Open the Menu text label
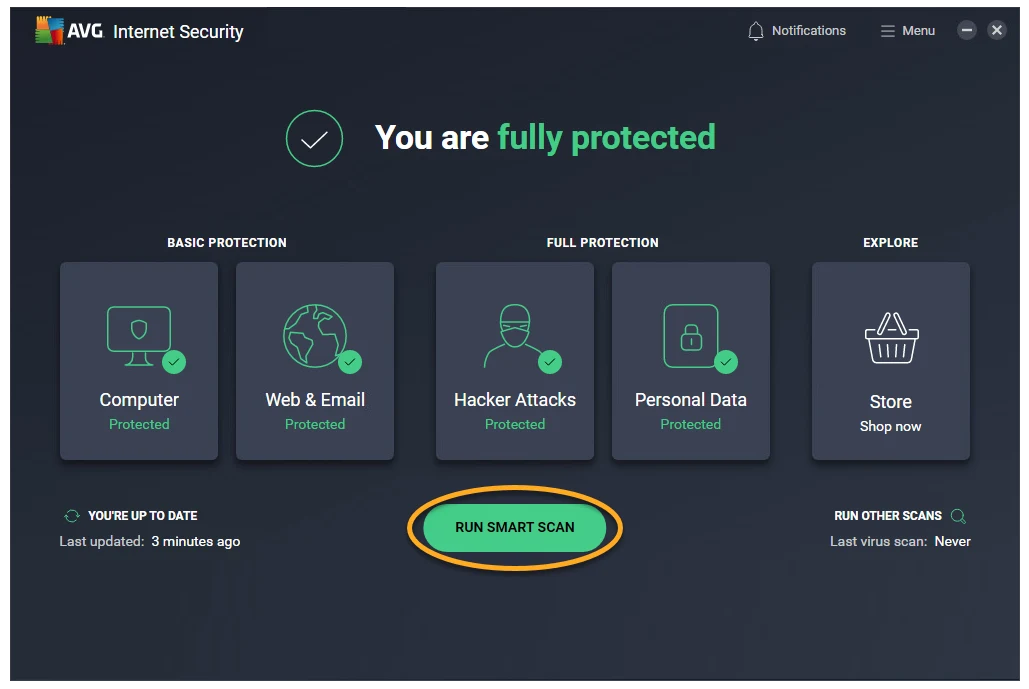Viewport: 1029px width, 689px height. 918,31
